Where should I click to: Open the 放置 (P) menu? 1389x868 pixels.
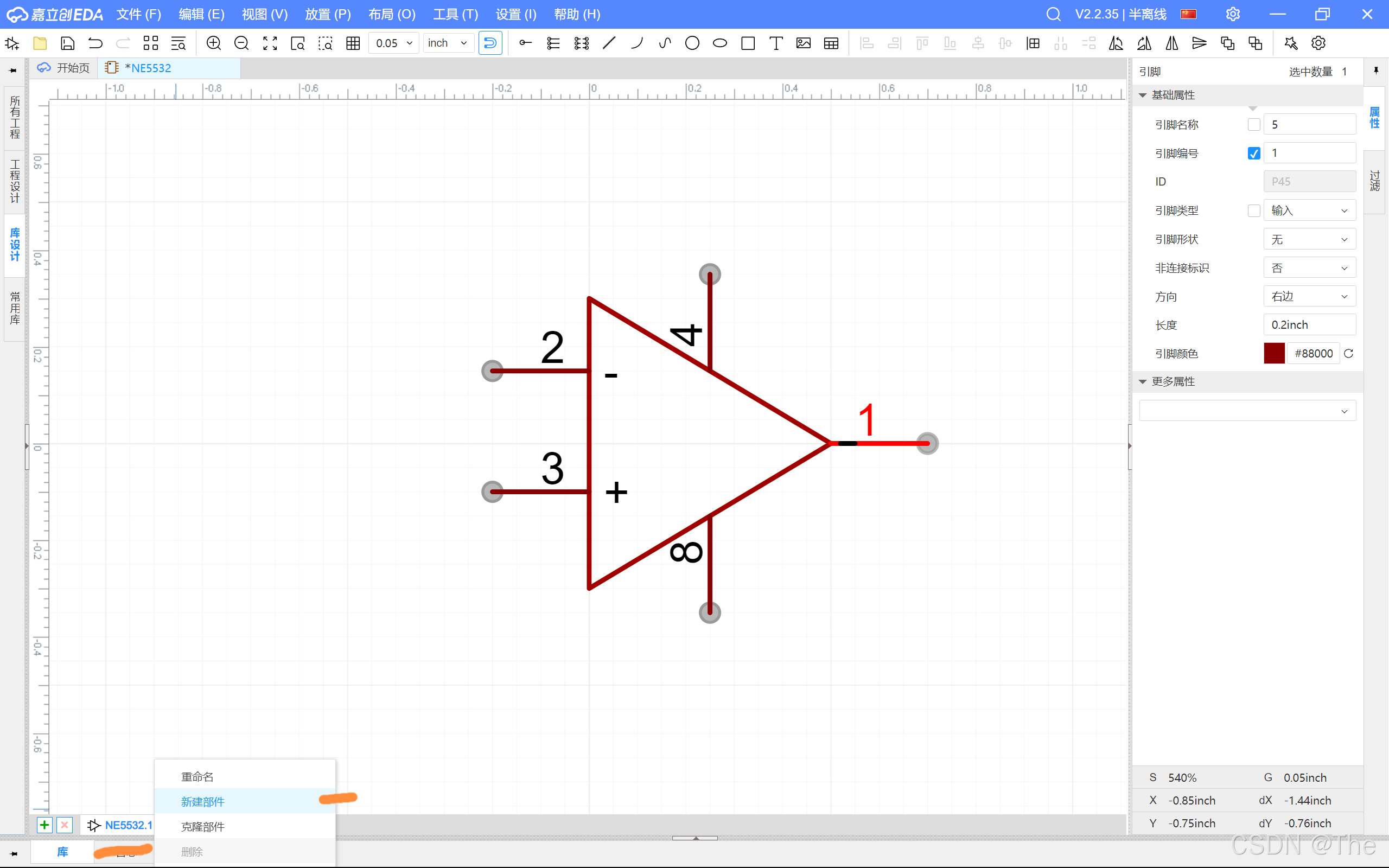(328, 14)
